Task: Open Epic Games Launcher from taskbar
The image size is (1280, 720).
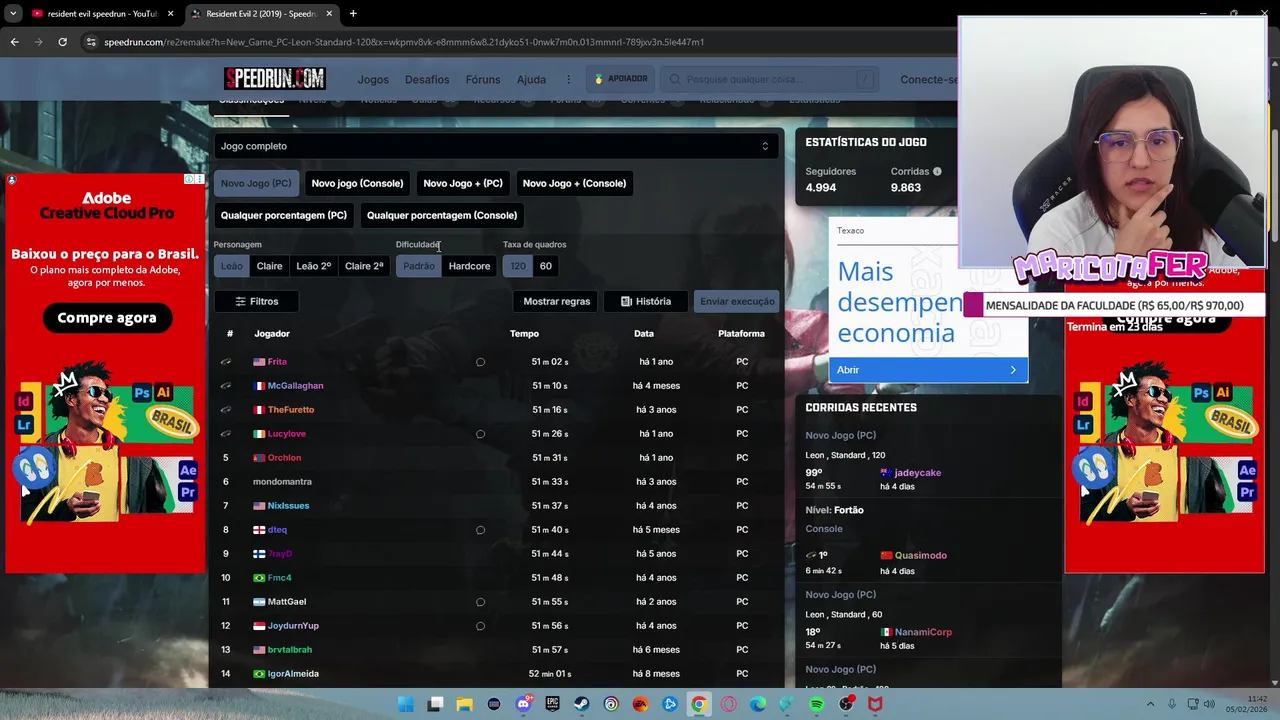Action: 552,704
